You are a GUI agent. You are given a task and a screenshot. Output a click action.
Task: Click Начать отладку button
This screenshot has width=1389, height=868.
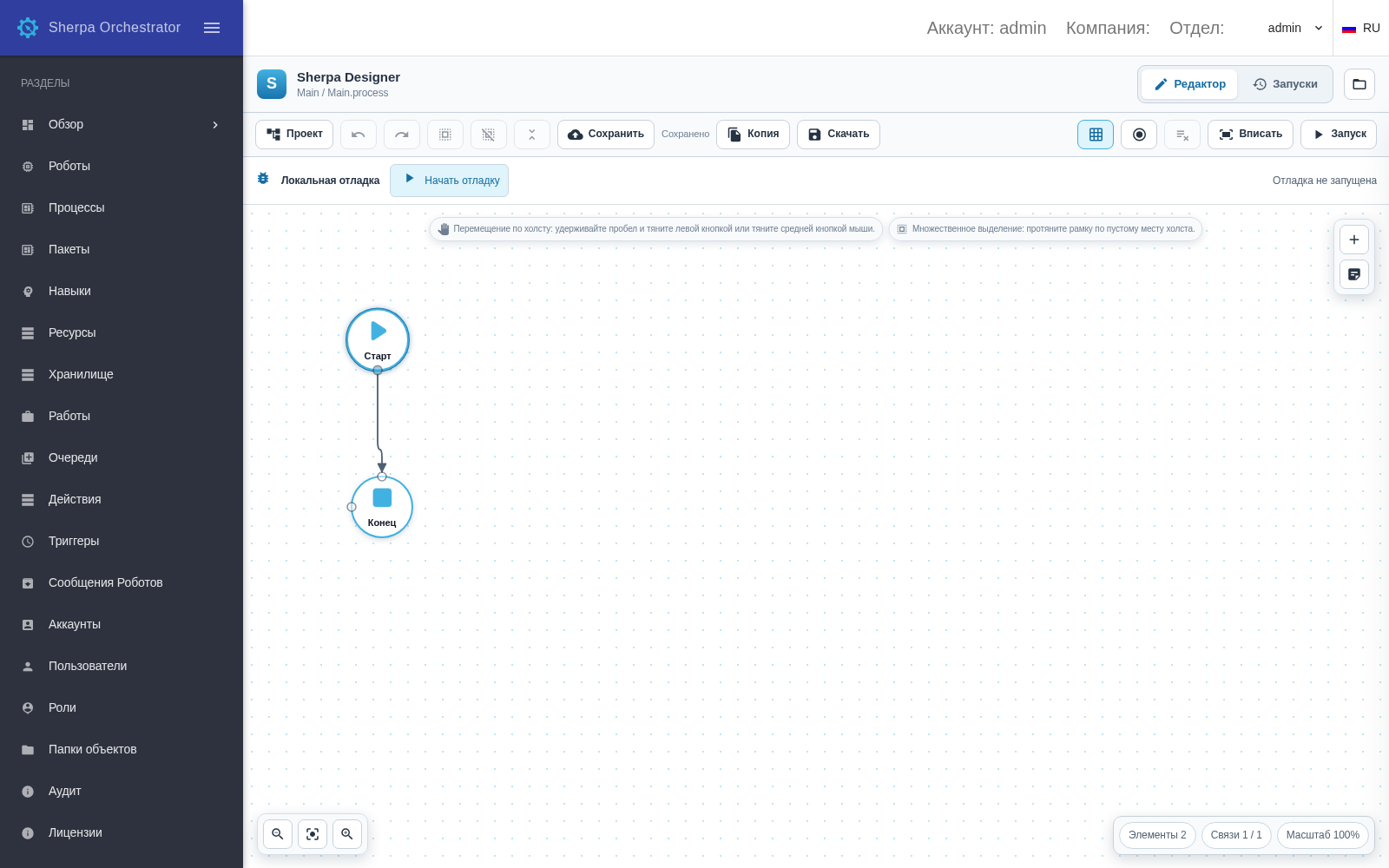[x=450, y=181]
